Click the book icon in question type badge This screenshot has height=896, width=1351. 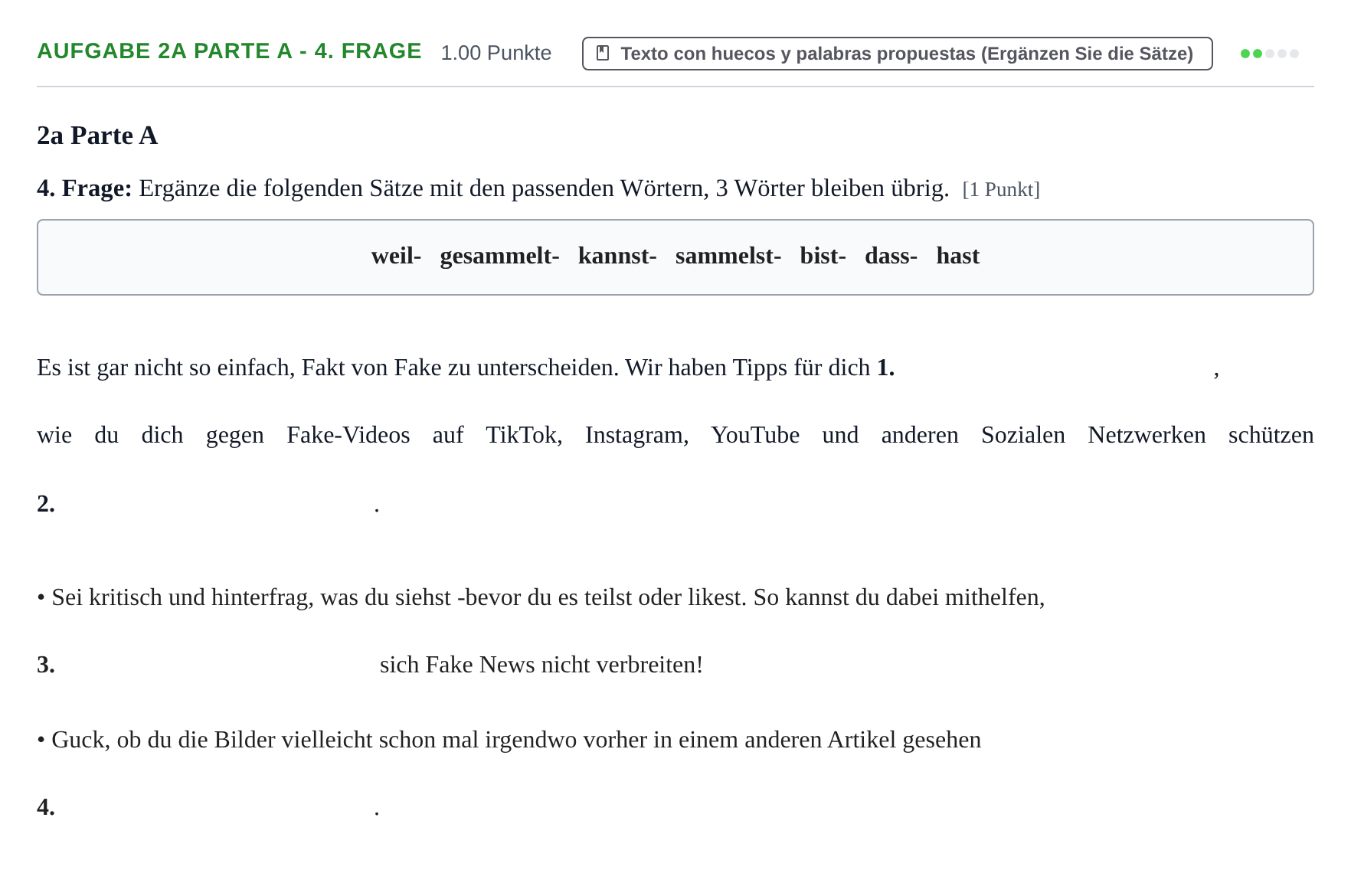tap(603, 54)
